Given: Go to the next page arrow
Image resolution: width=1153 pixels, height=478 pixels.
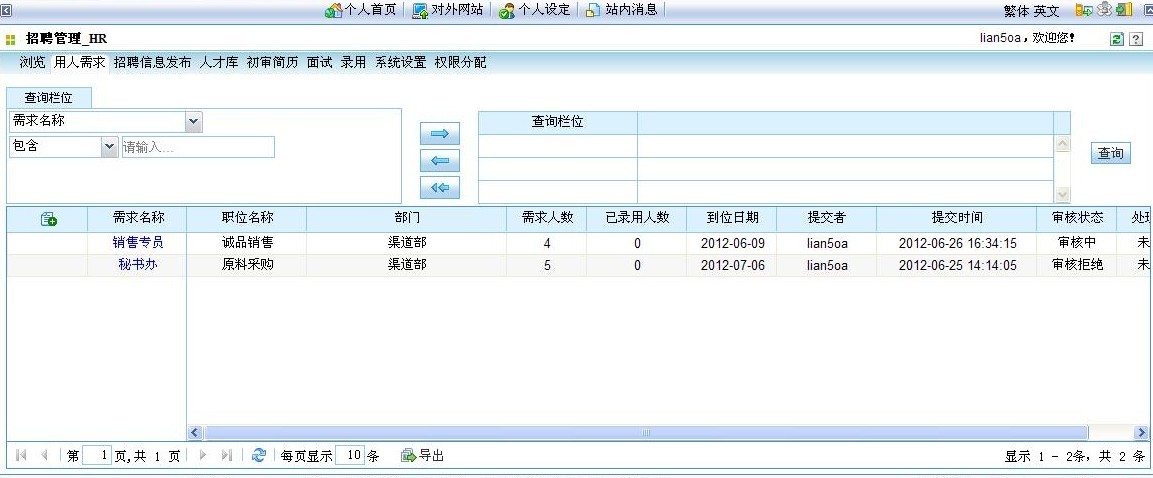Looking at the screenshot, I should click(203, 455).
